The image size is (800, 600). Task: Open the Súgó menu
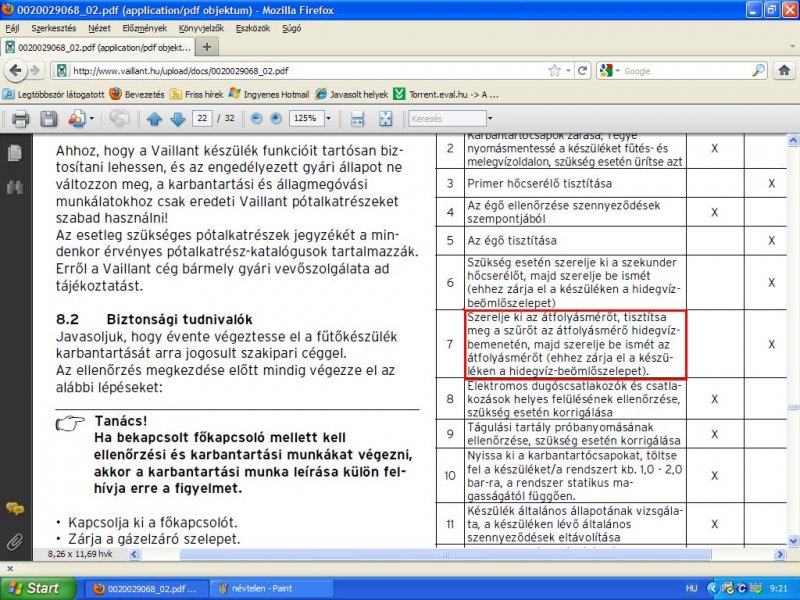tap(291, 28)
